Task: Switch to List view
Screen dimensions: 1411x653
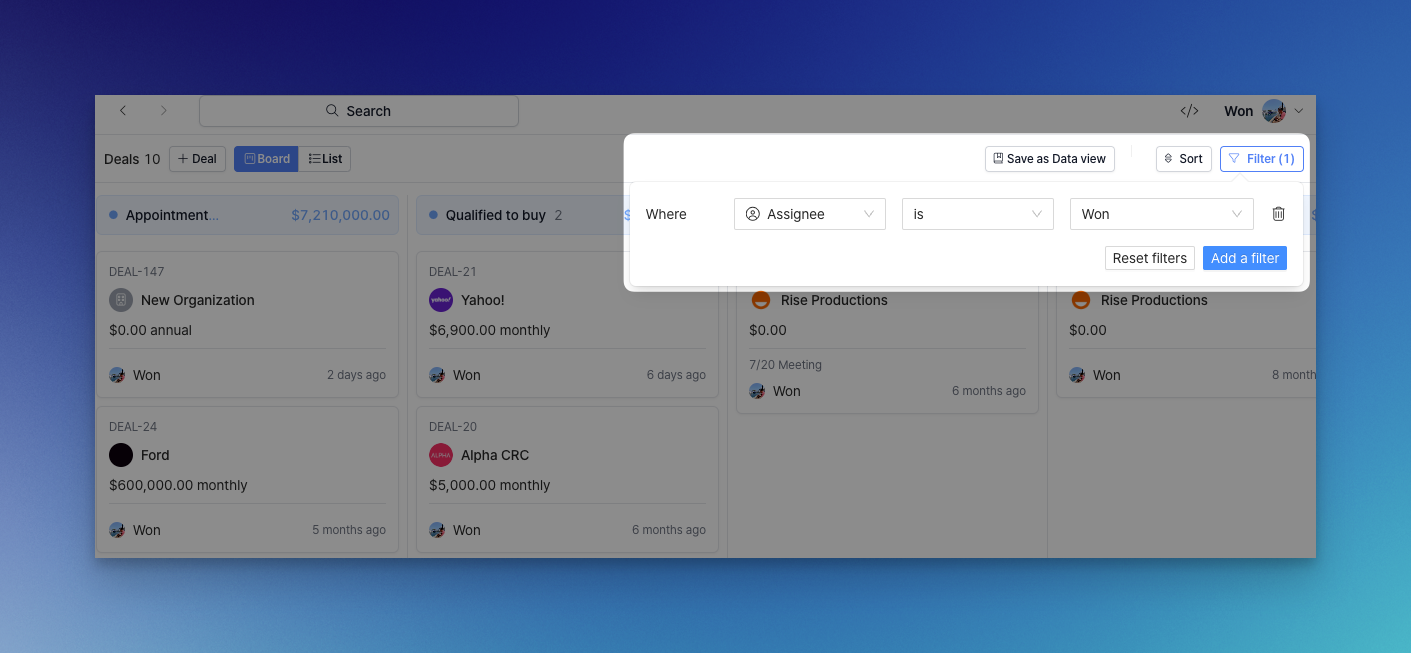Action: [325, 159]
